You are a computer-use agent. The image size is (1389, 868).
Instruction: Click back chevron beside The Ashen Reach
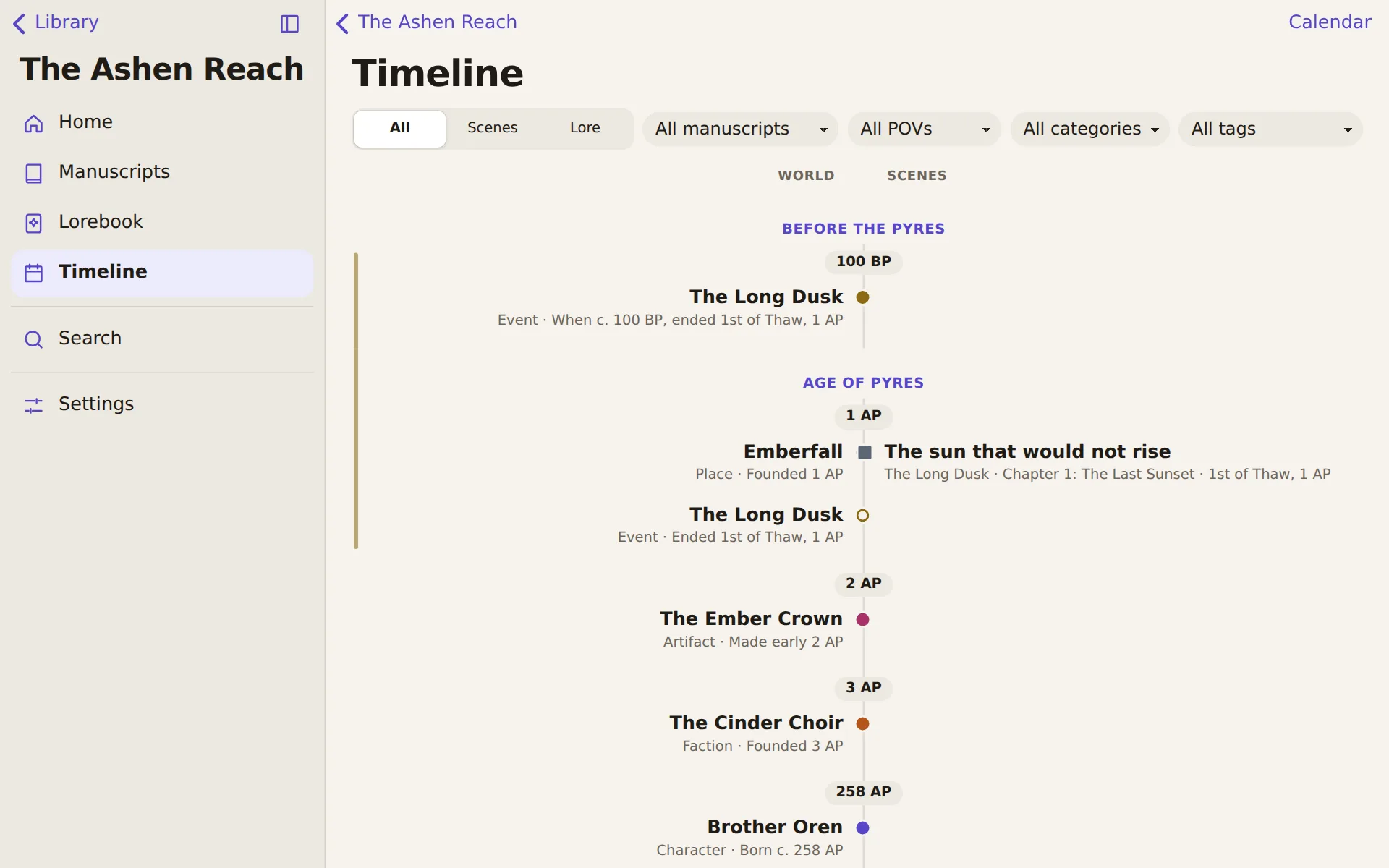(x=343, y=23)
